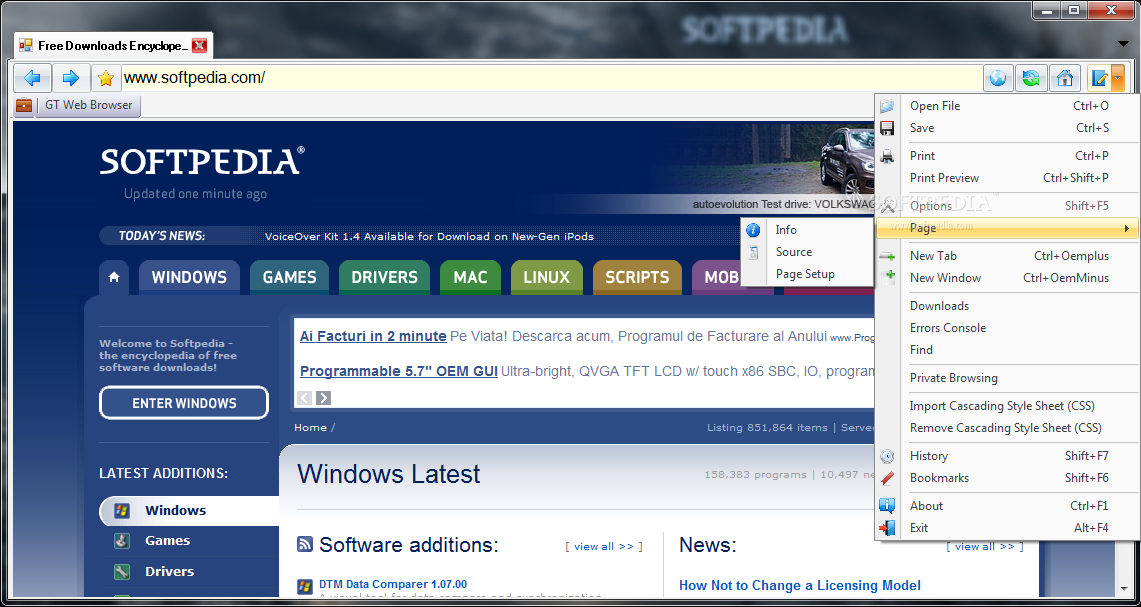Select Print Preview menu entry
This screenshot has width=1141, height=607.
pyautogui.click(x=1007, y=178)
